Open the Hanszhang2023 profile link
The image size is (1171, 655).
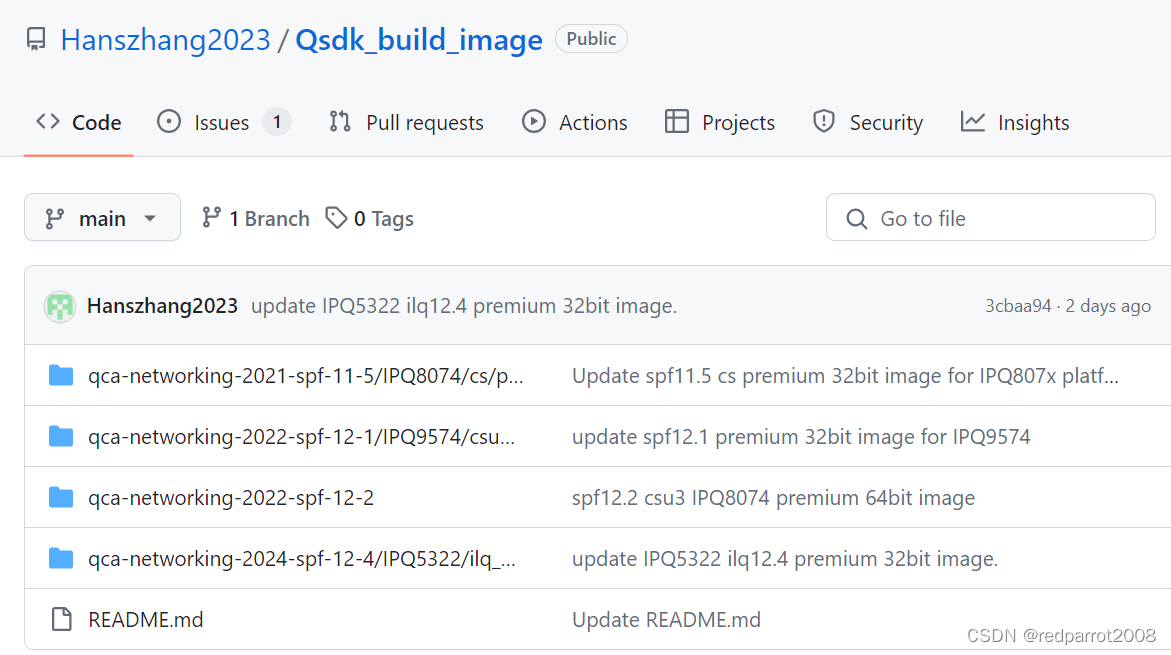166,39
